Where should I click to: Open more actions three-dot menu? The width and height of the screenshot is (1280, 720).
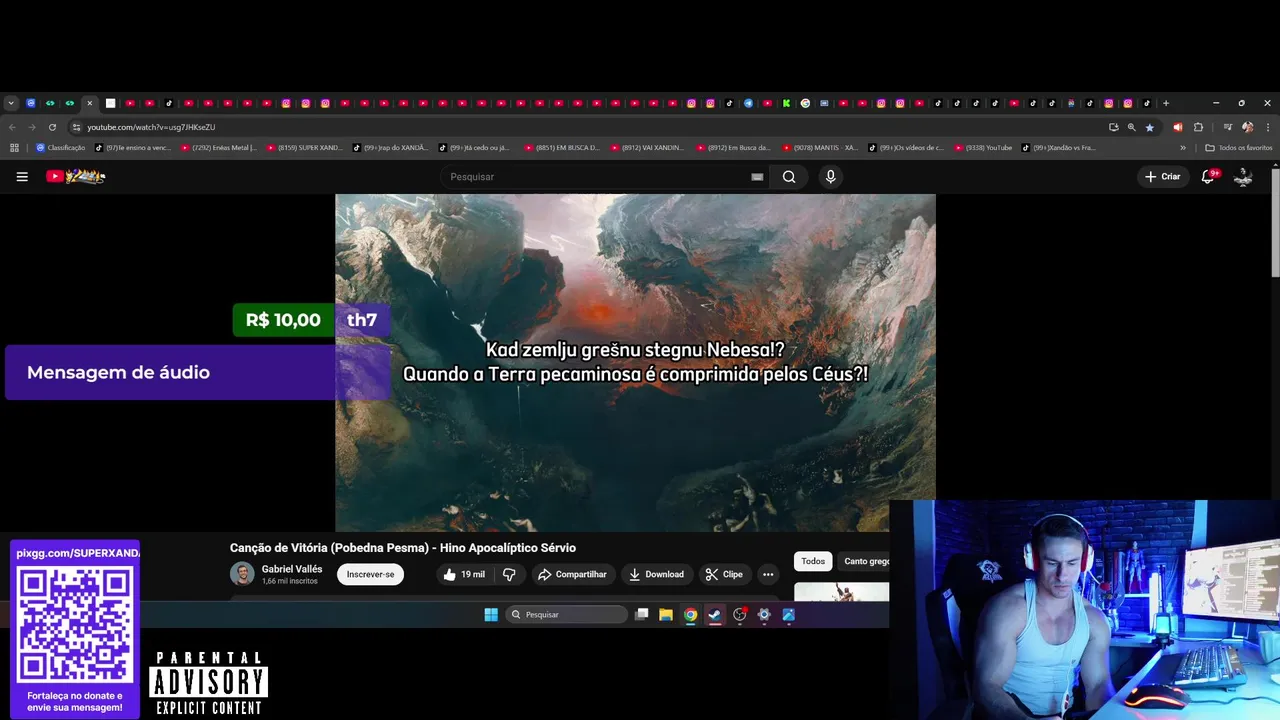tap(768, 574)
